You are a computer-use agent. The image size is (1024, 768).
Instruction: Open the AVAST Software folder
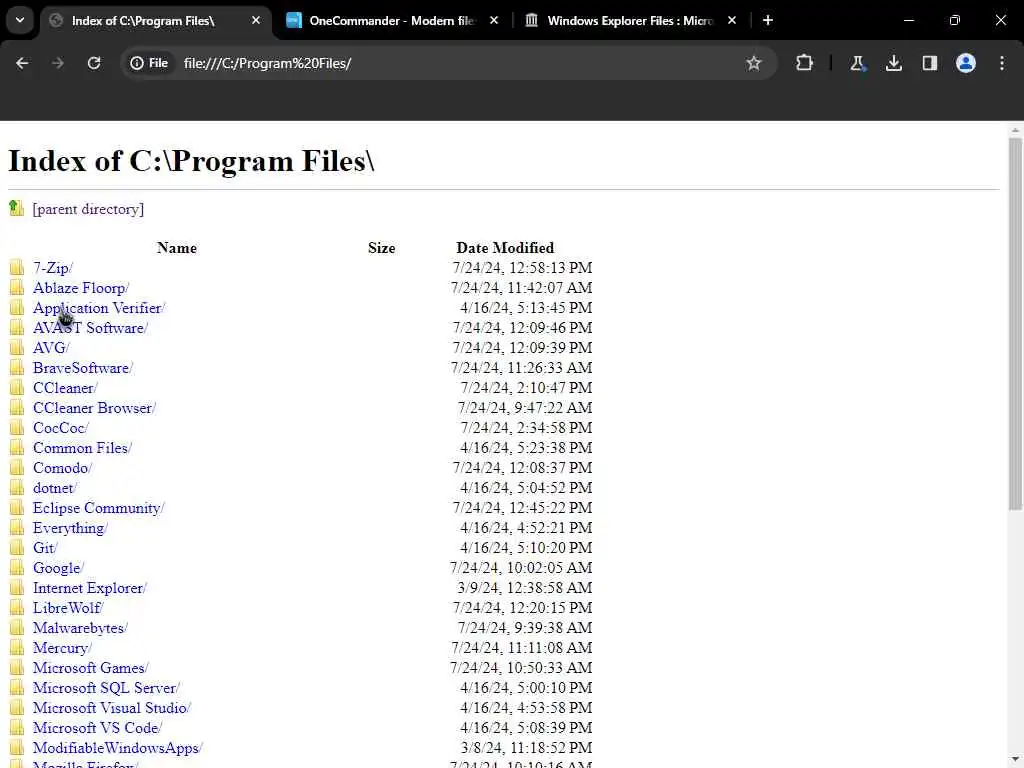[x=91, y=328]
